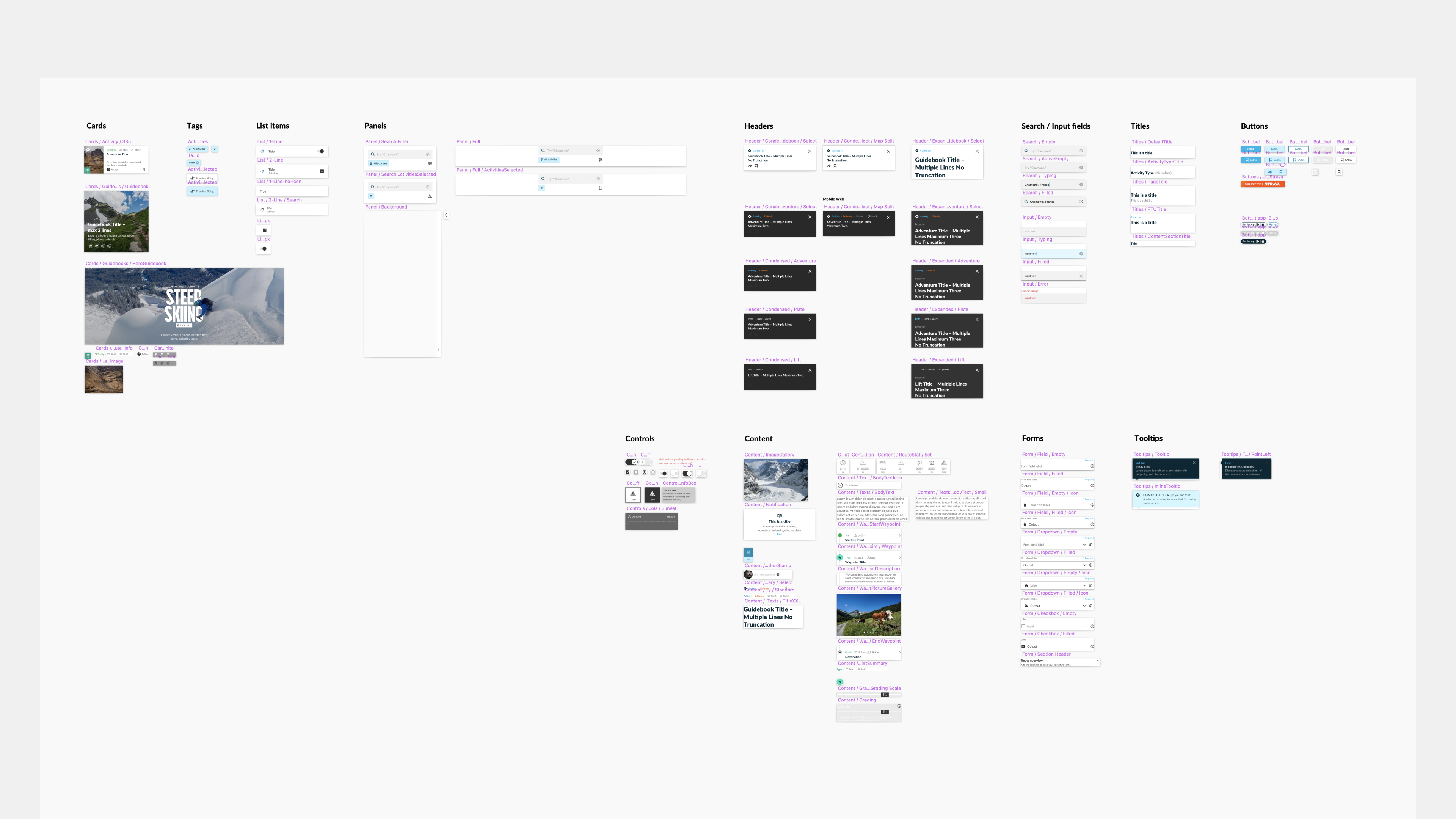Click Search / Empty Try Chamonix field

click(x=1053, y=151)
